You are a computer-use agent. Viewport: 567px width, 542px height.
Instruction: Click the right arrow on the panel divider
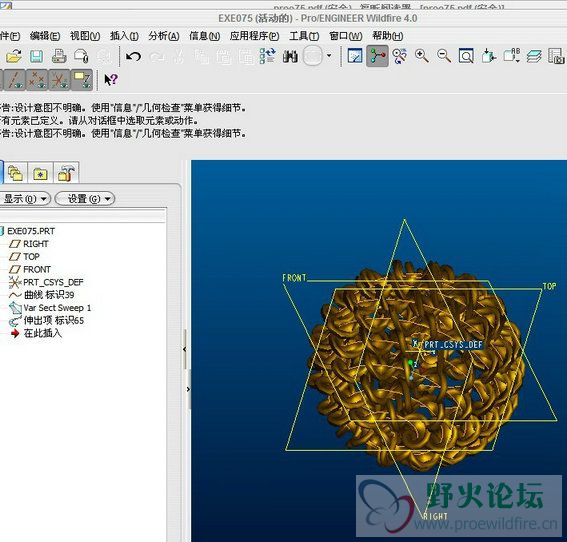click(x=188, y=389)
